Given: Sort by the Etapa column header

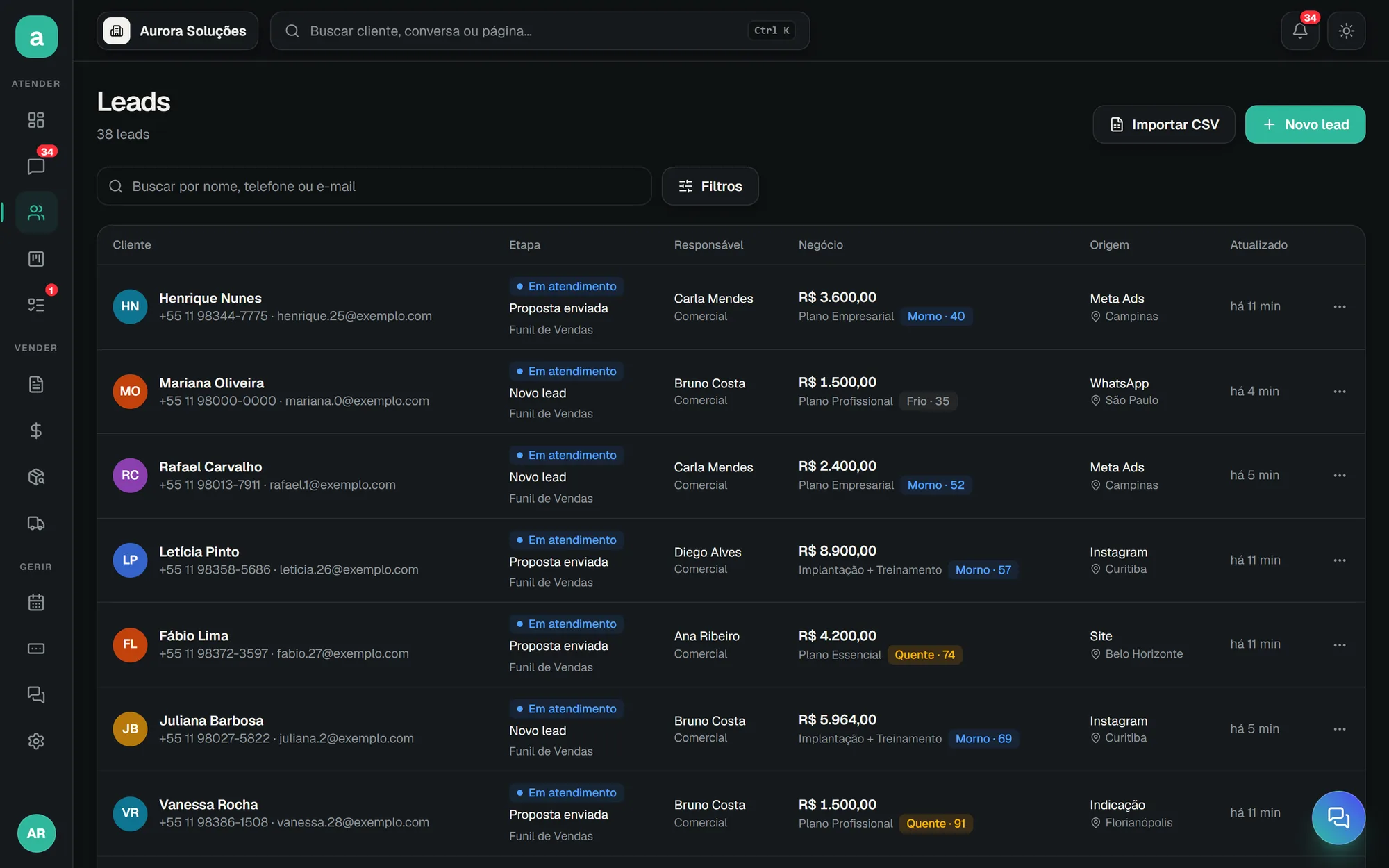Looking at the screenshot, I should tap(524, 245).
